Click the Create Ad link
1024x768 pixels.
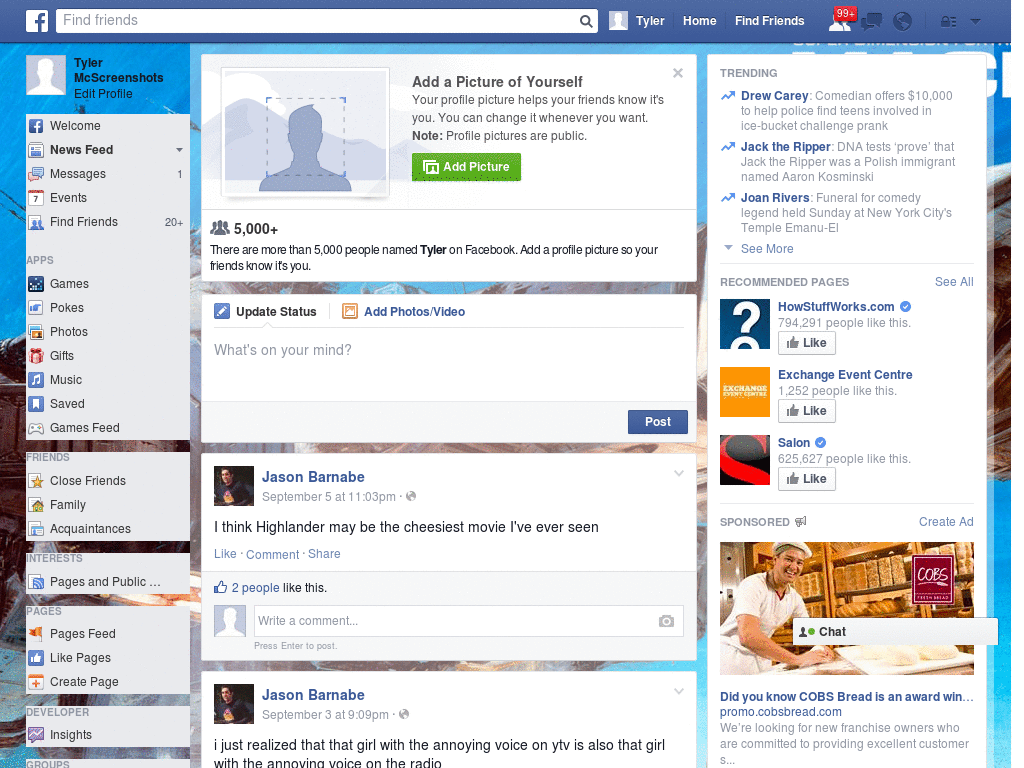tap(946, 522)
